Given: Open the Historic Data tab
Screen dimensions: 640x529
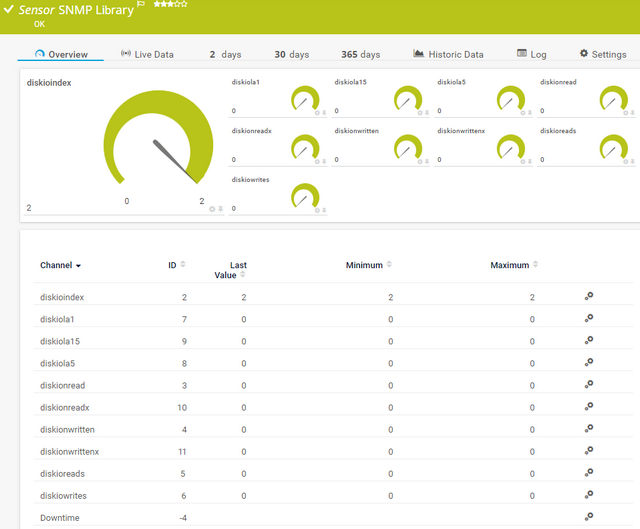Looking at the screenshot, I should pyautogui.click(x=448, y=54).
